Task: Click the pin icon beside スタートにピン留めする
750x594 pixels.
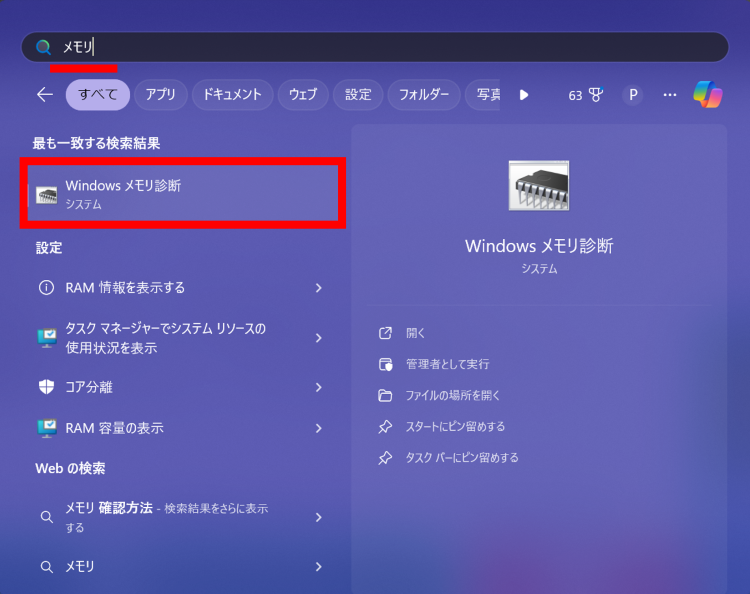Action: 386,427
